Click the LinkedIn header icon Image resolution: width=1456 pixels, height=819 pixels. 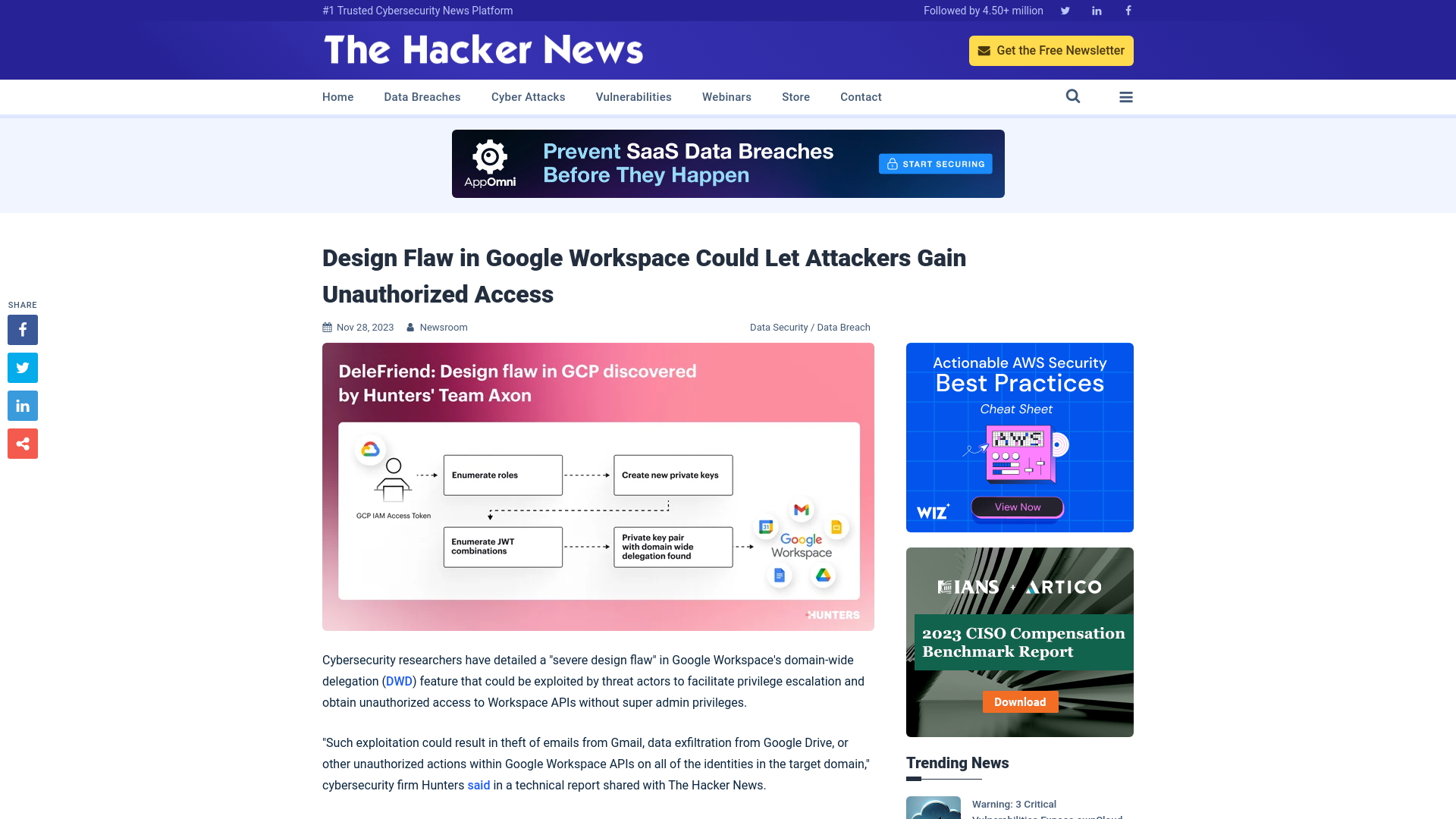click(1096, 10)
